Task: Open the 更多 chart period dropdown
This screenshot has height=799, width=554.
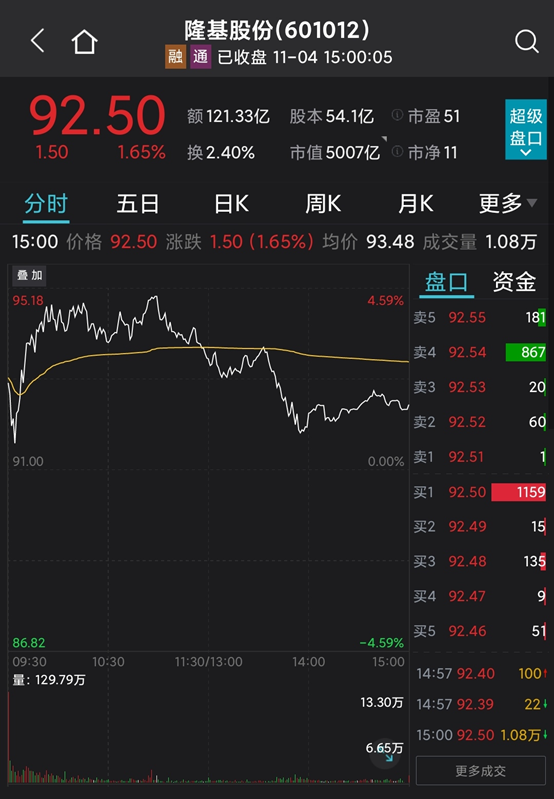Action: click(508, 204)
